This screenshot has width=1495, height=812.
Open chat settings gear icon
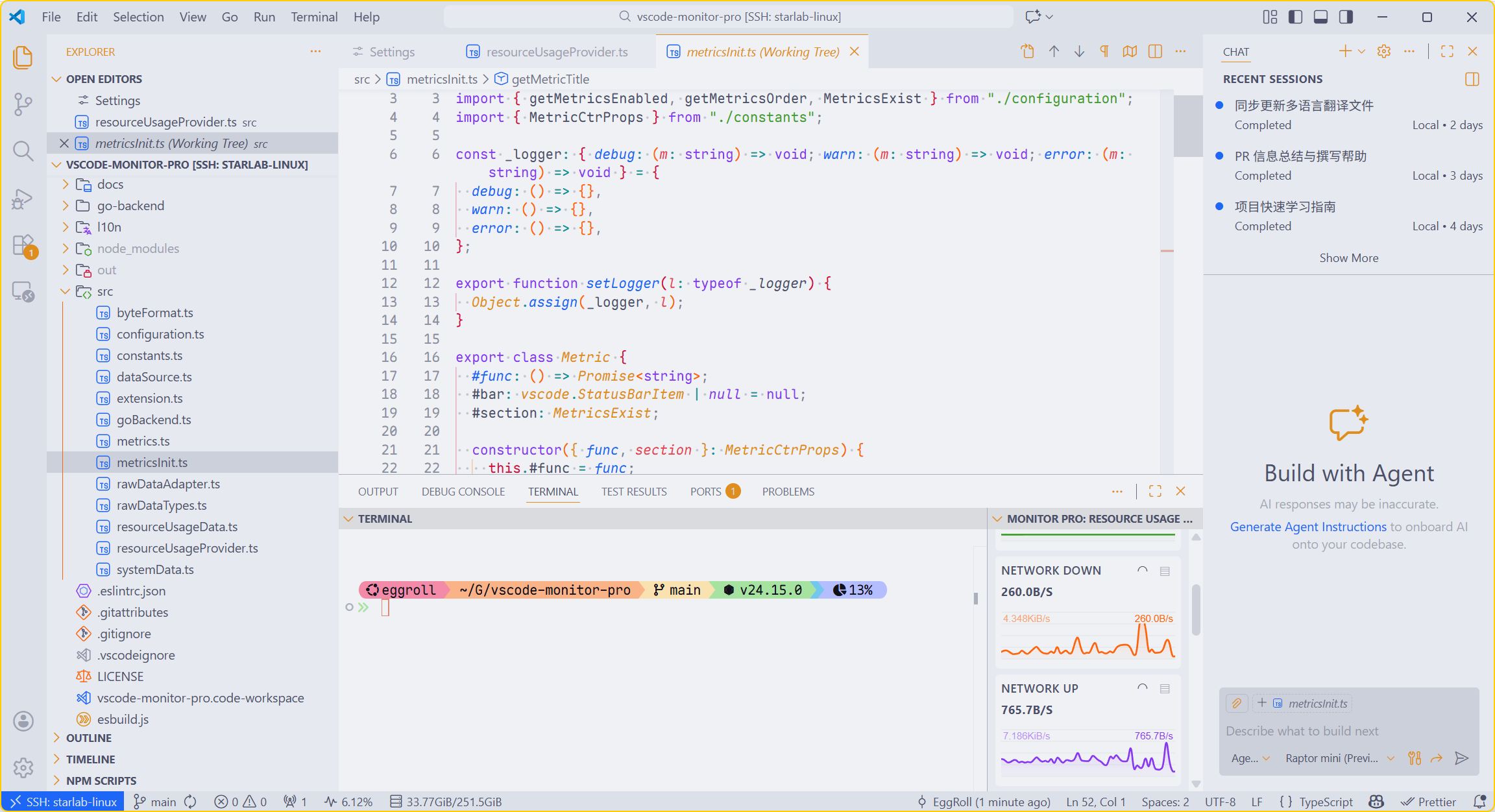[x=1384, y=52]
